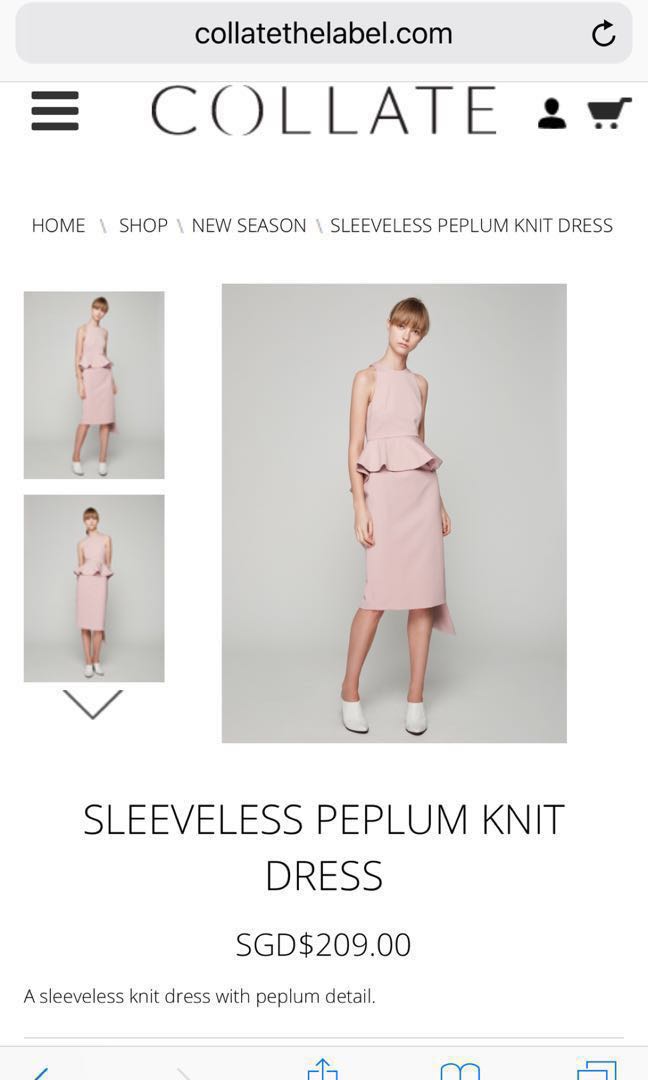Open the shopping cart
This screenshot has width=648, height=1080.
(x=609, y=113)
